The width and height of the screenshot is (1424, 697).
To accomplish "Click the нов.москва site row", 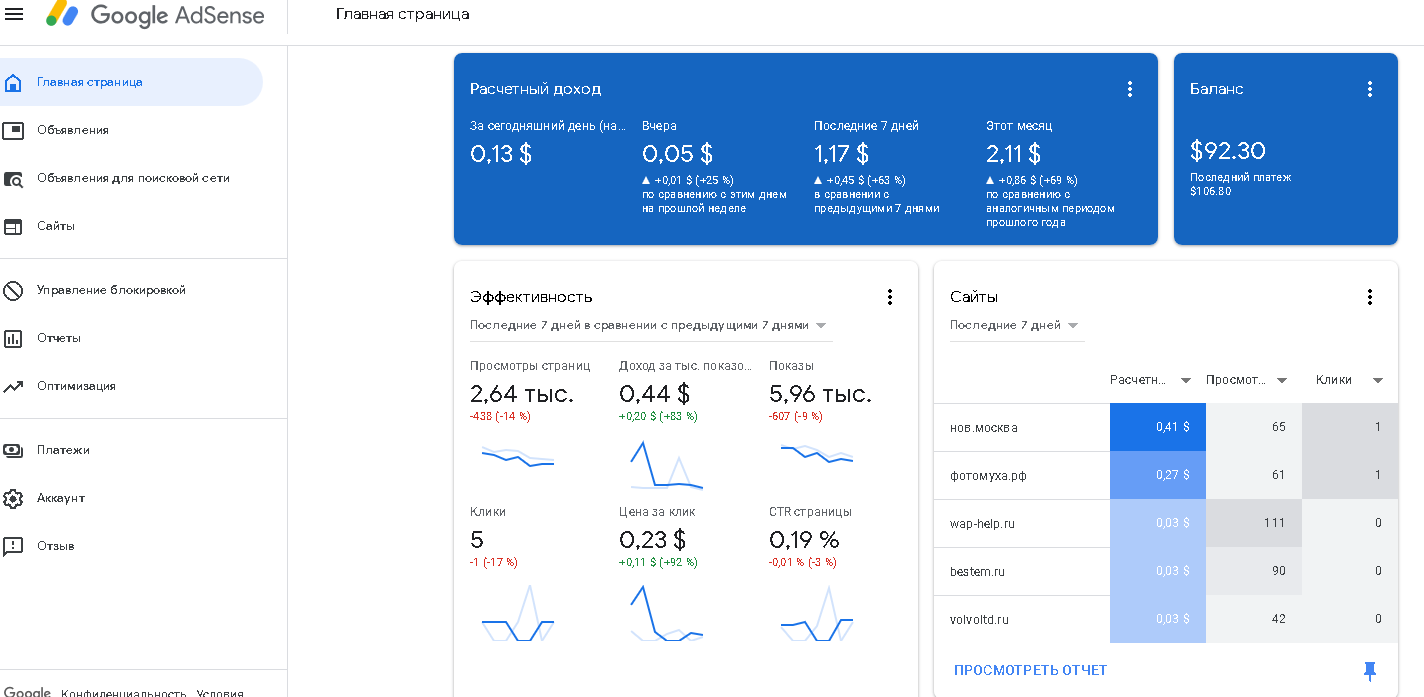I will 1166,427.
